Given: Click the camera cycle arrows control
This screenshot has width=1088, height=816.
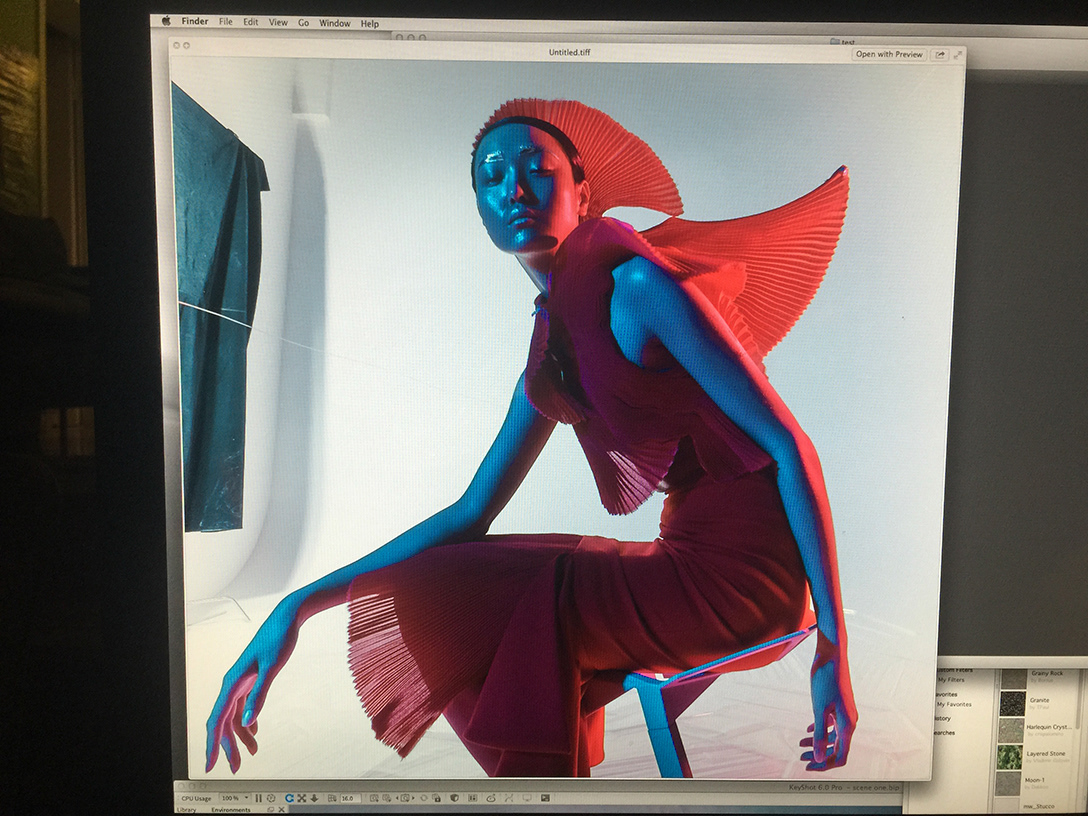Looking at the screenshot, I should [405, 799].
